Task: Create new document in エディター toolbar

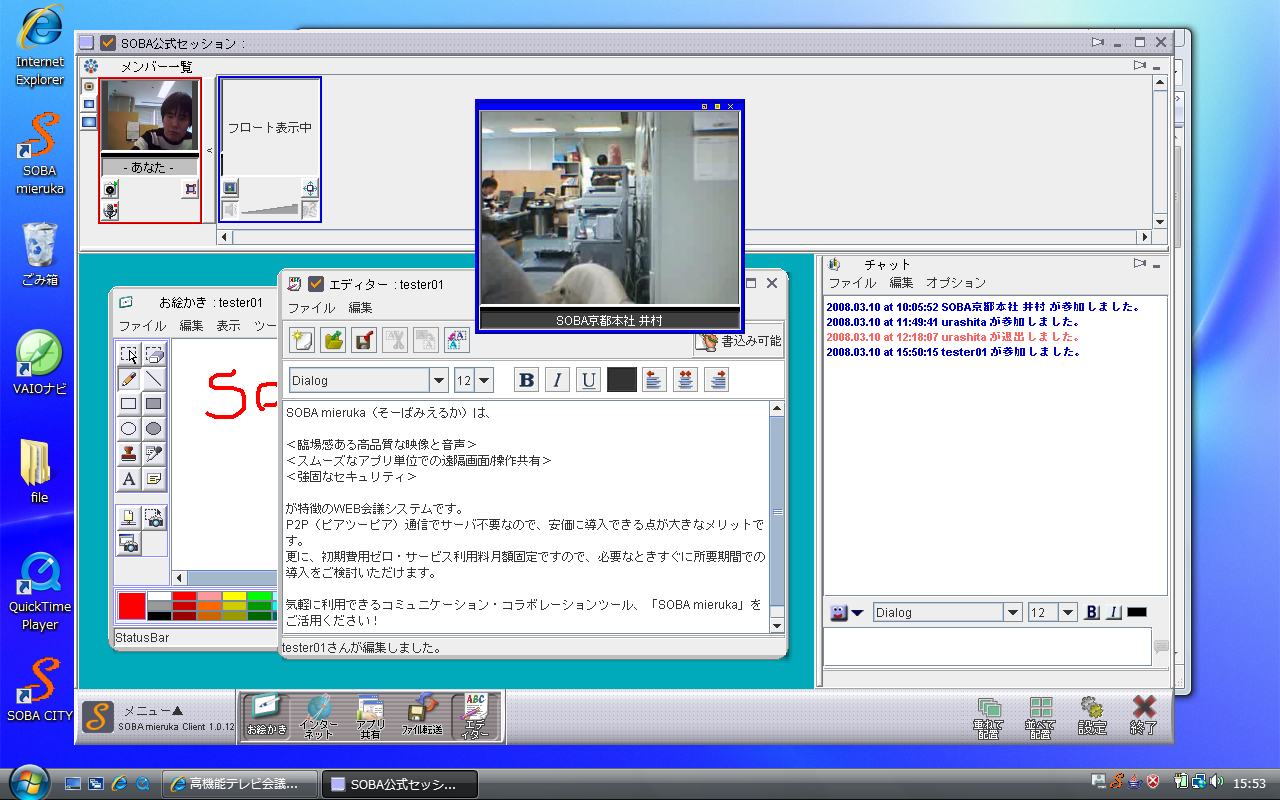Action: coord(303,340)
